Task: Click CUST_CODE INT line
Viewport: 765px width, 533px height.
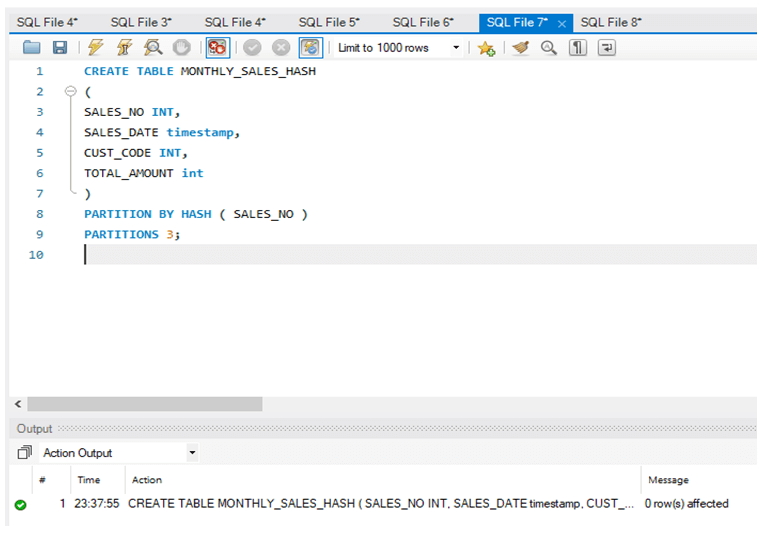Action: pos(136,153)
